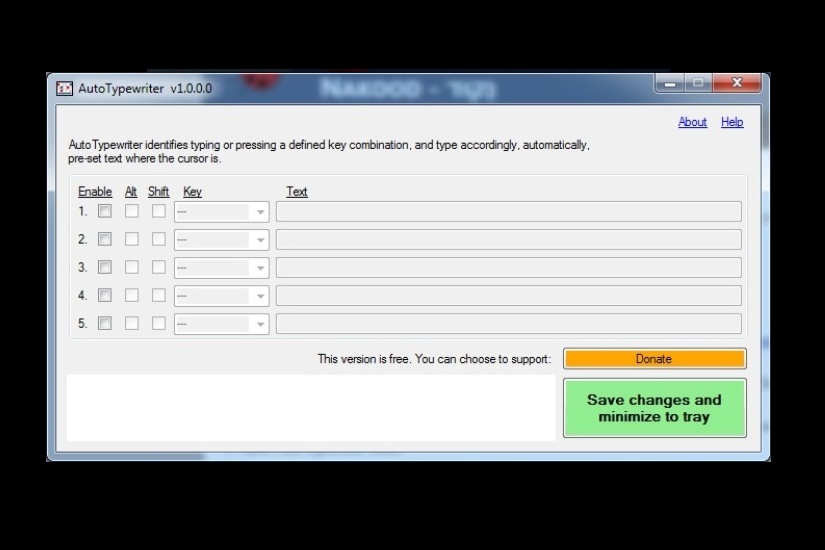The width and height of the screenshot is (825, 550).
Task: Tick the Enable checkbox for row 4
Action: 105,295
